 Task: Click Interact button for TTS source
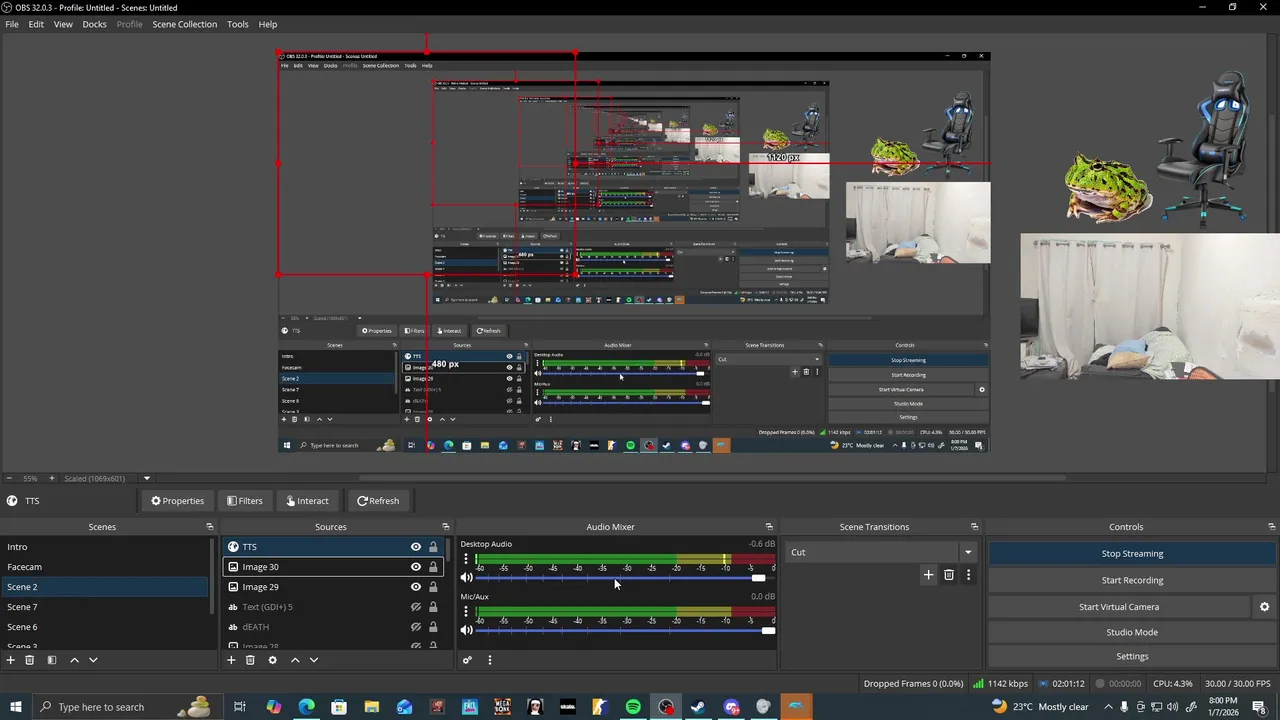pos(307,501)
